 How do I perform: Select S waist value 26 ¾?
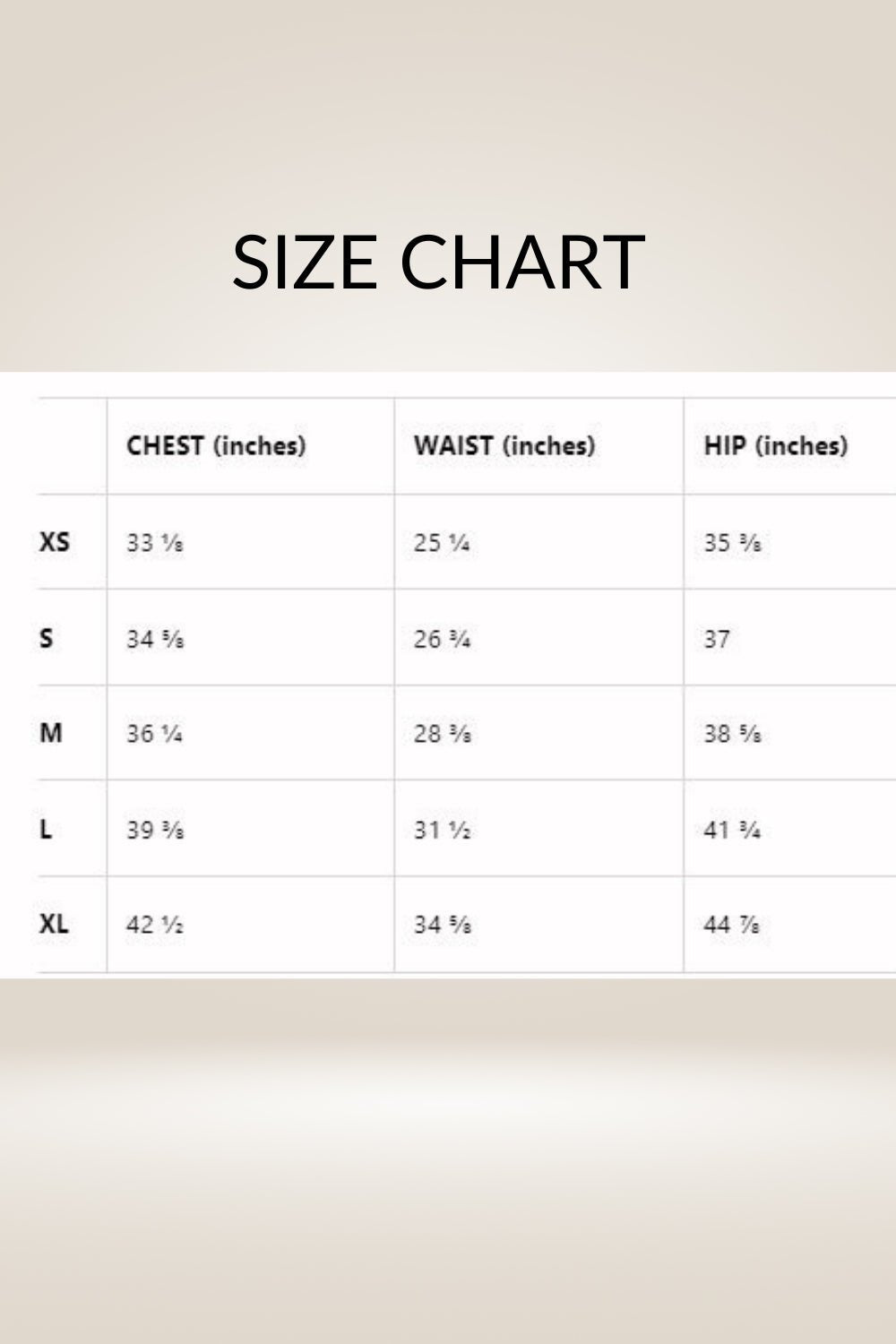click(442, 640)
